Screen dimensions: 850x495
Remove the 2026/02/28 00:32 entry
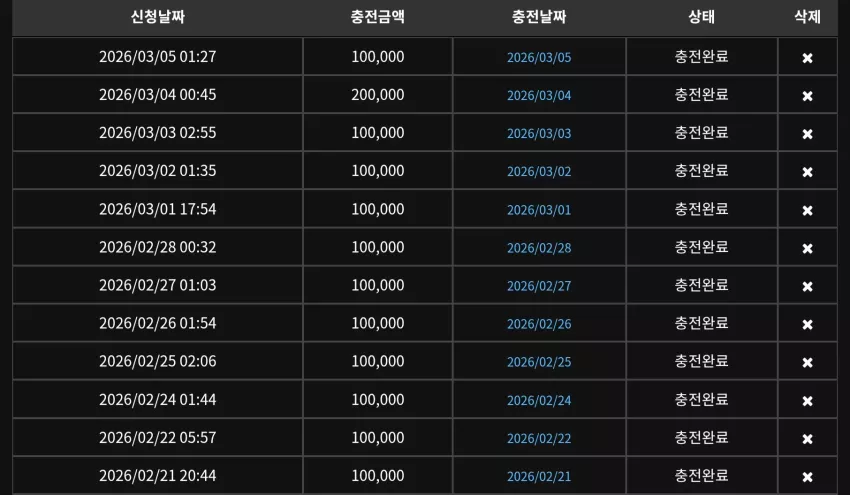807,248
